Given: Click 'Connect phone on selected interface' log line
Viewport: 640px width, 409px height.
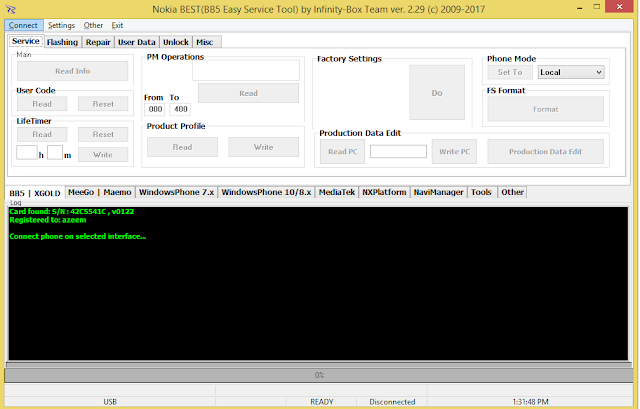Looking at the screenshot, I should [x=78, y=236].
